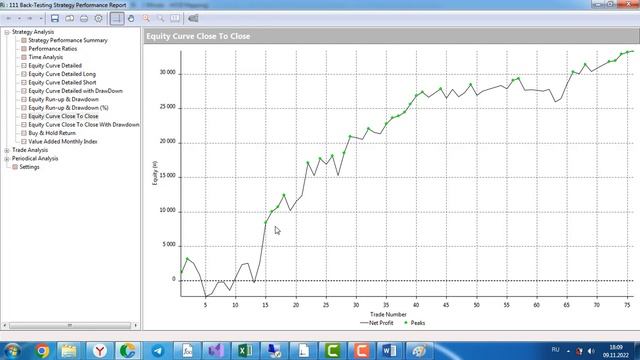Viewport: 640px width, 360px height.
Task: Click the tree panel scroll left arrow
Action: 4,325
